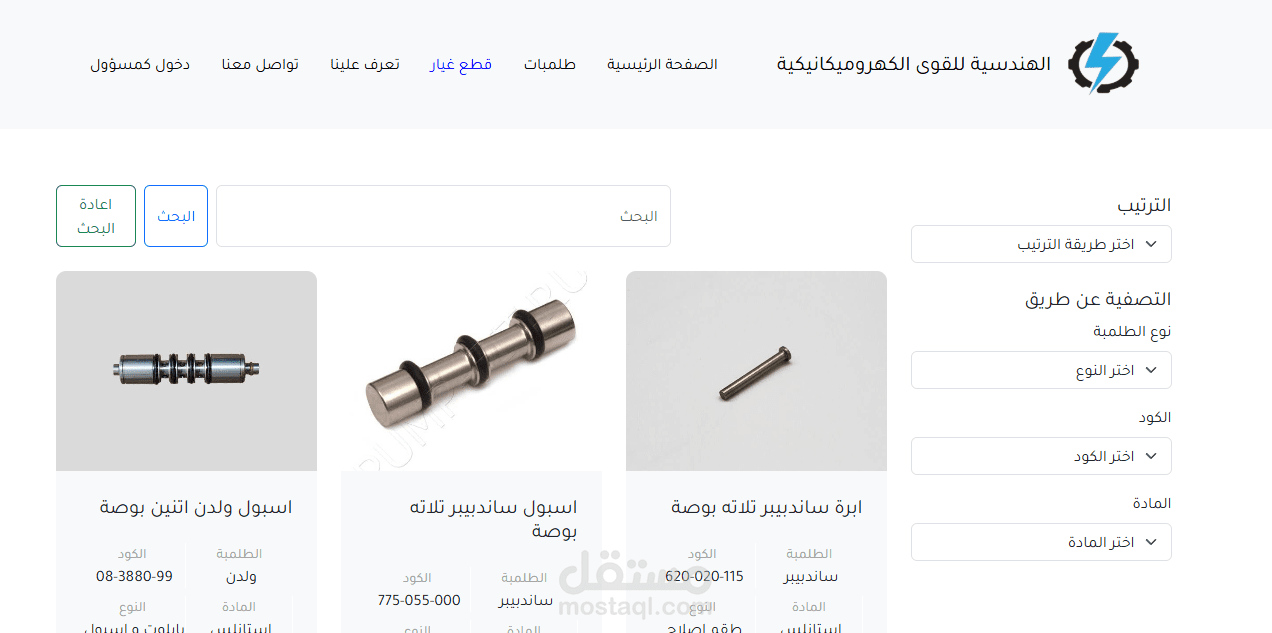Image resolution: width=1272 pixels, height=633 pixels.
Task: Open the Contact Us link (تواصل معنا)
Action: point(260,64)
